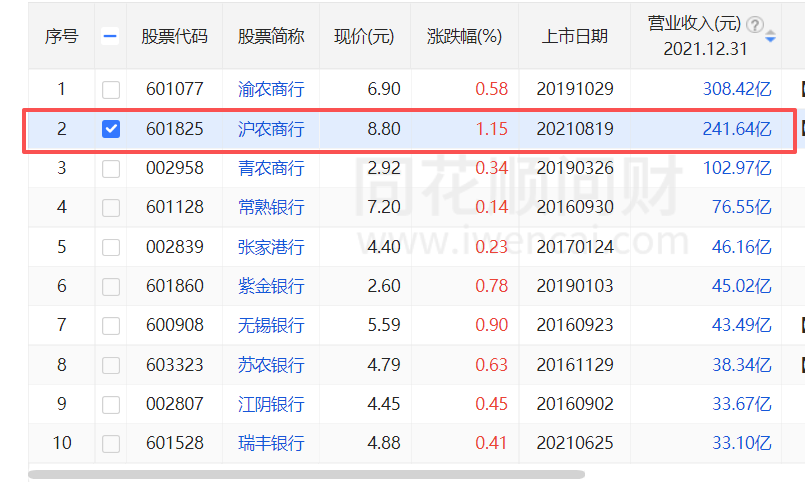Click the 38.34亿 revenue value
805x482 pixels.
click(742, 365)
